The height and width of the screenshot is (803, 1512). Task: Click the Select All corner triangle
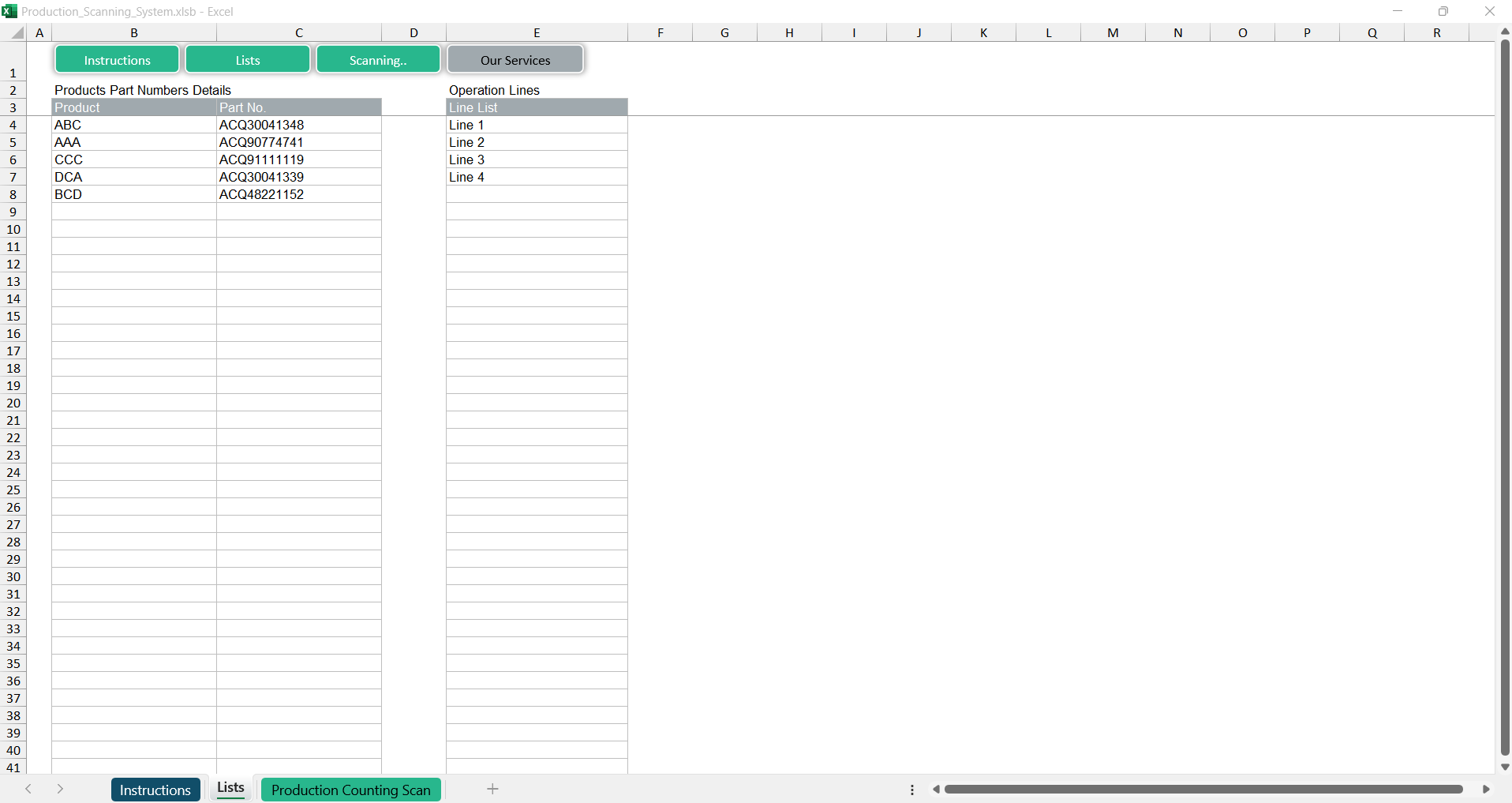17,33
